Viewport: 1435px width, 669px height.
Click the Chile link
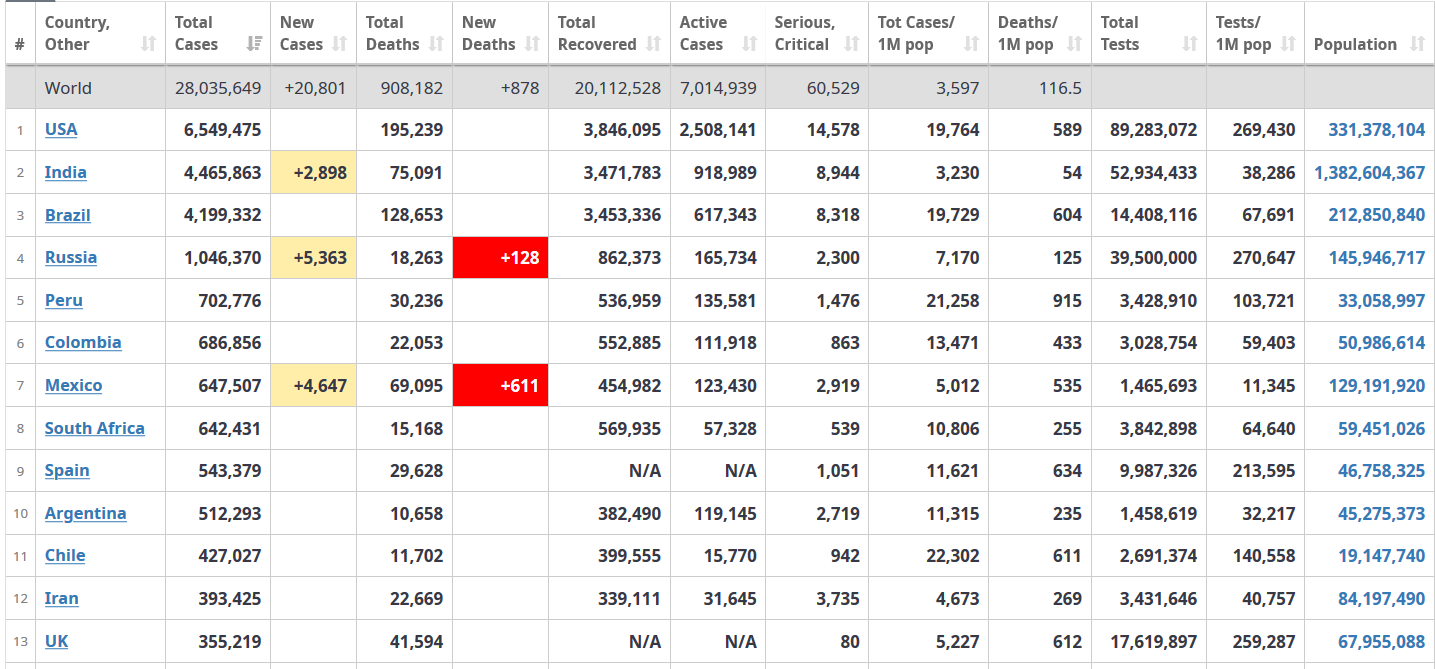pyautogui.click(x=65, y=555)
